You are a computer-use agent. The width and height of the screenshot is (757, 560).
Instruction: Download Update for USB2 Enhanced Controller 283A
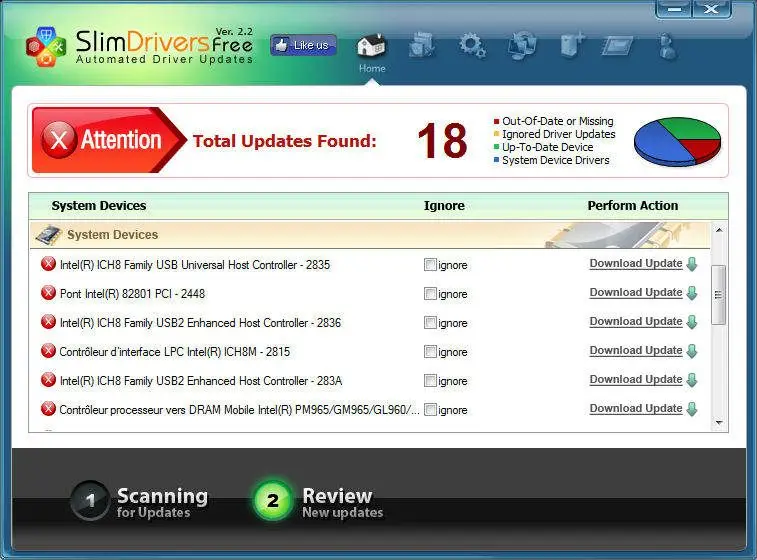click(x=636, y=379)
